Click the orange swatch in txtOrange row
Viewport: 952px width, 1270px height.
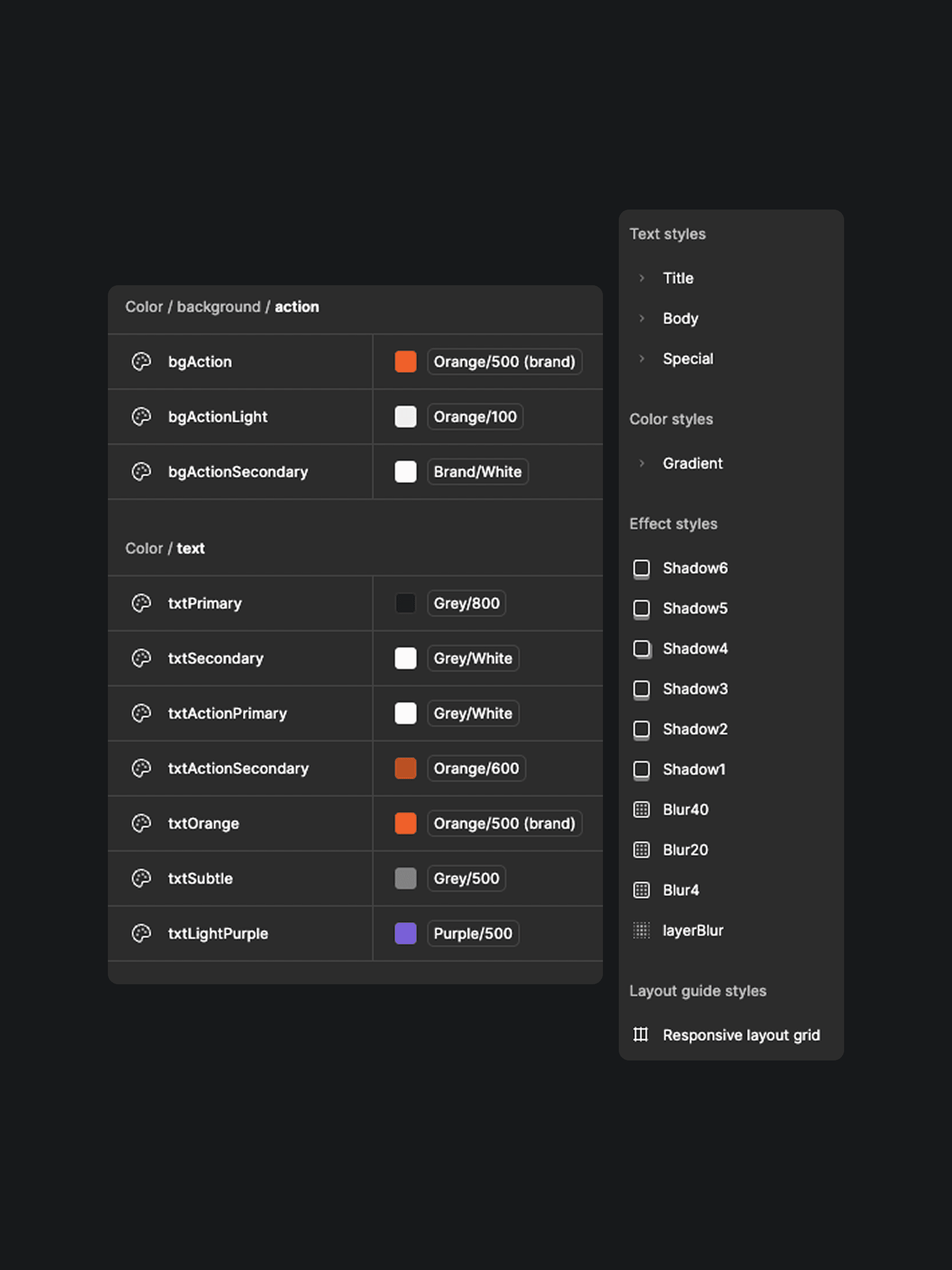point(406,823)
